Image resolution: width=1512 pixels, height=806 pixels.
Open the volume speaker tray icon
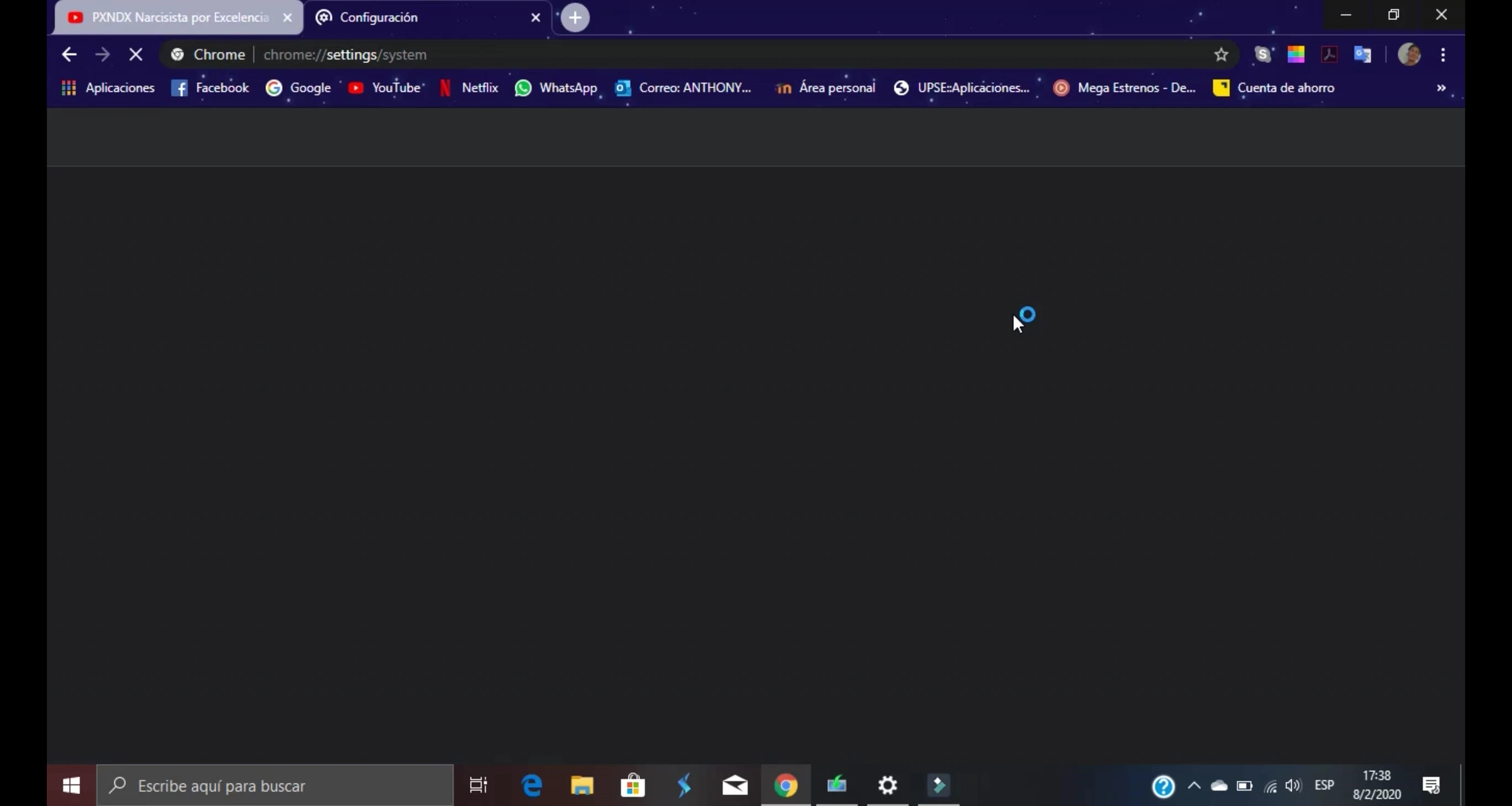[x=1294, y=786]
